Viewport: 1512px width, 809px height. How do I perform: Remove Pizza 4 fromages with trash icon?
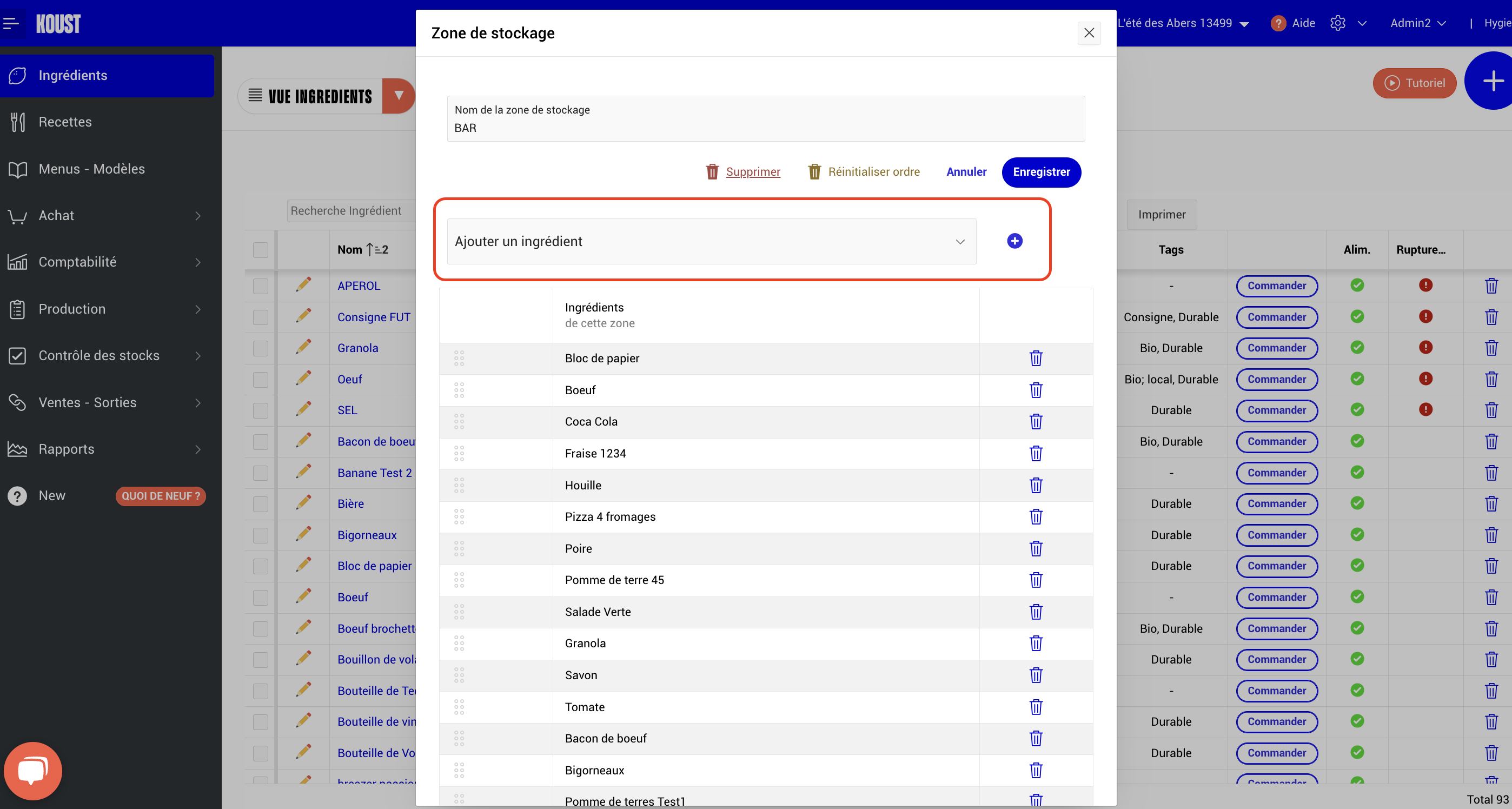pyautogui.click(x=1036, y=516)
